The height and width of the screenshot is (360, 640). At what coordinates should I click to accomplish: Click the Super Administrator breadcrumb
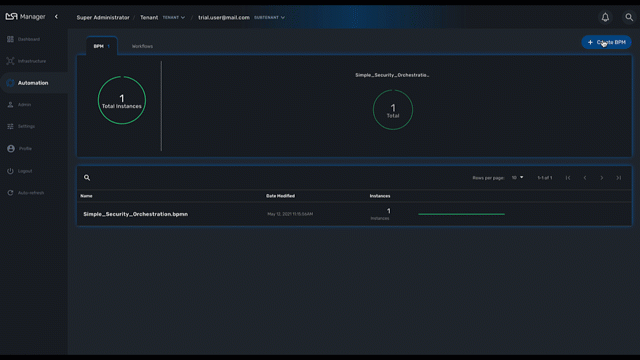pos(103,18)
